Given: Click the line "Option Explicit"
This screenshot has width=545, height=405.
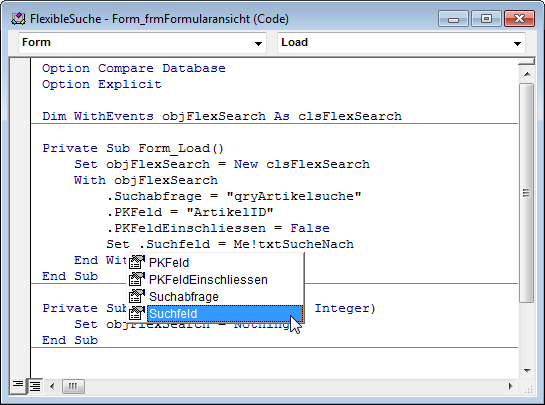Looking at the screenshot, I should (x=102, y=84).
